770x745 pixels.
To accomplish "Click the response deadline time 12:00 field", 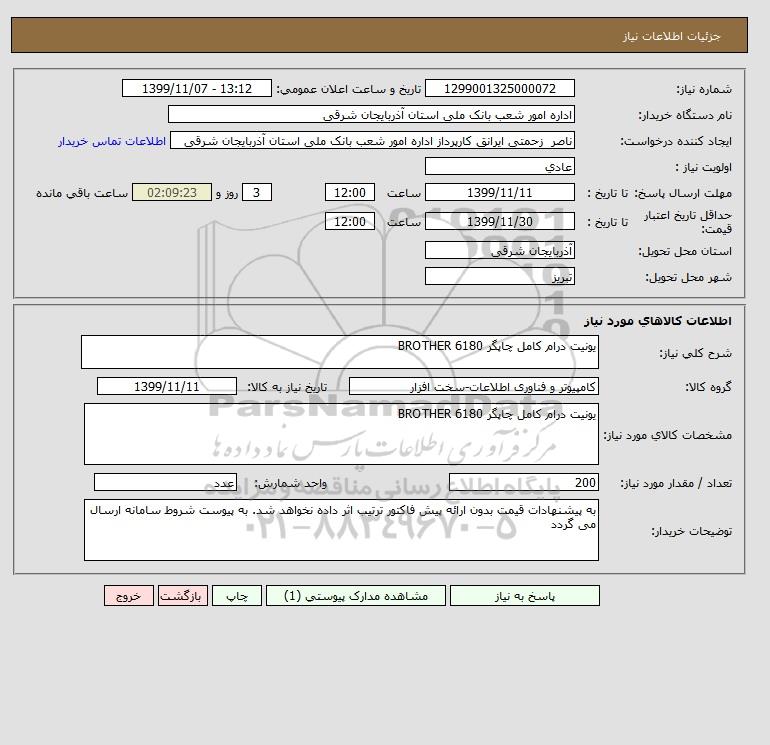I will [350, 193].
